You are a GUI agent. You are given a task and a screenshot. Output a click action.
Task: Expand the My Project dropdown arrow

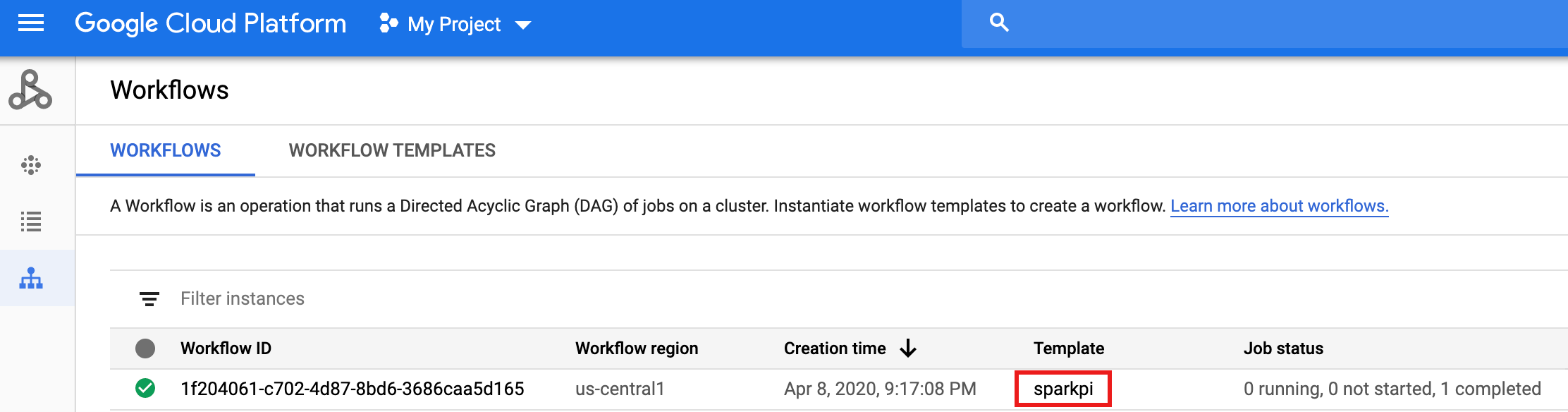tap(522, 25)
